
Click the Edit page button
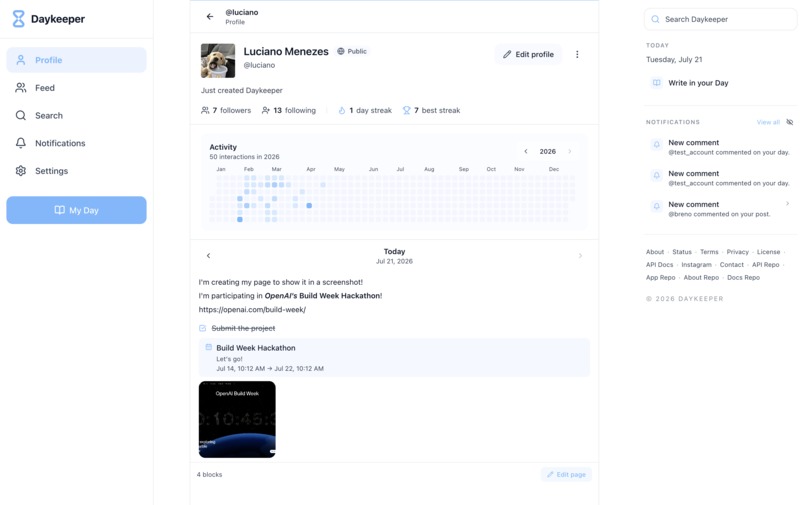(x=566, y=475)
